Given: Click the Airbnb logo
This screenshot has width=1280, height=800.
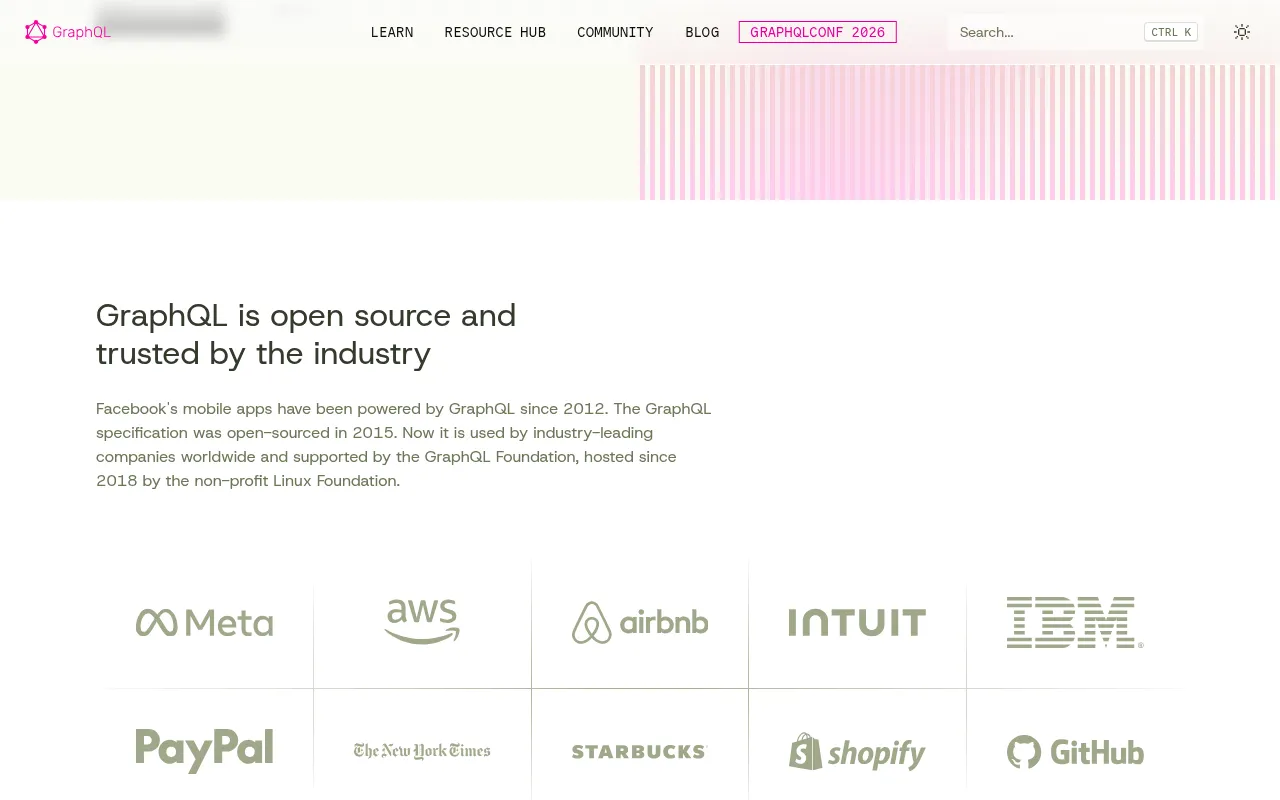Looking at the screenshot, I should coord(640,623).
